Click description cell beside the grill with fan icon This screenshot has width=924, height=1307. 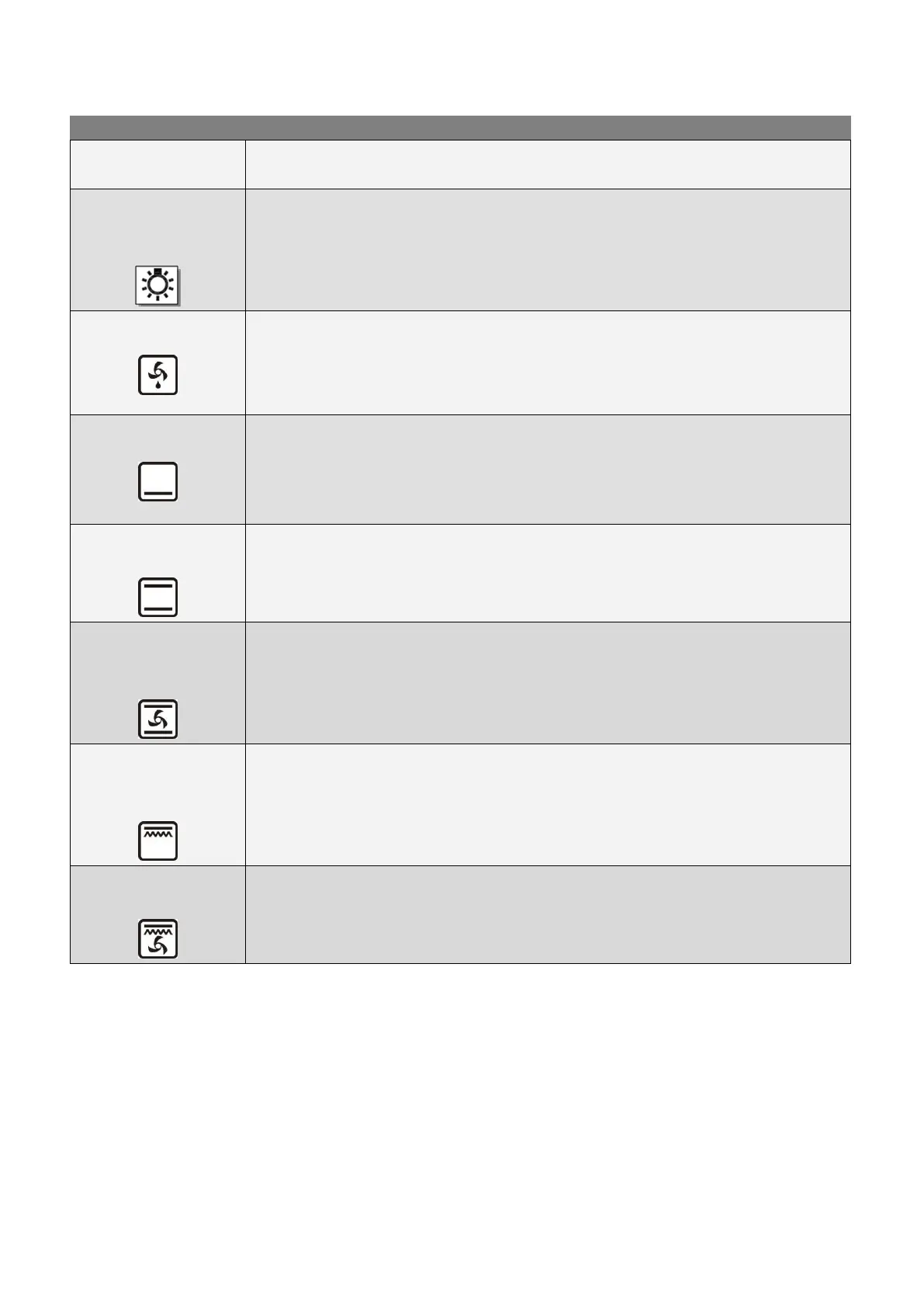tap(548, 914)
